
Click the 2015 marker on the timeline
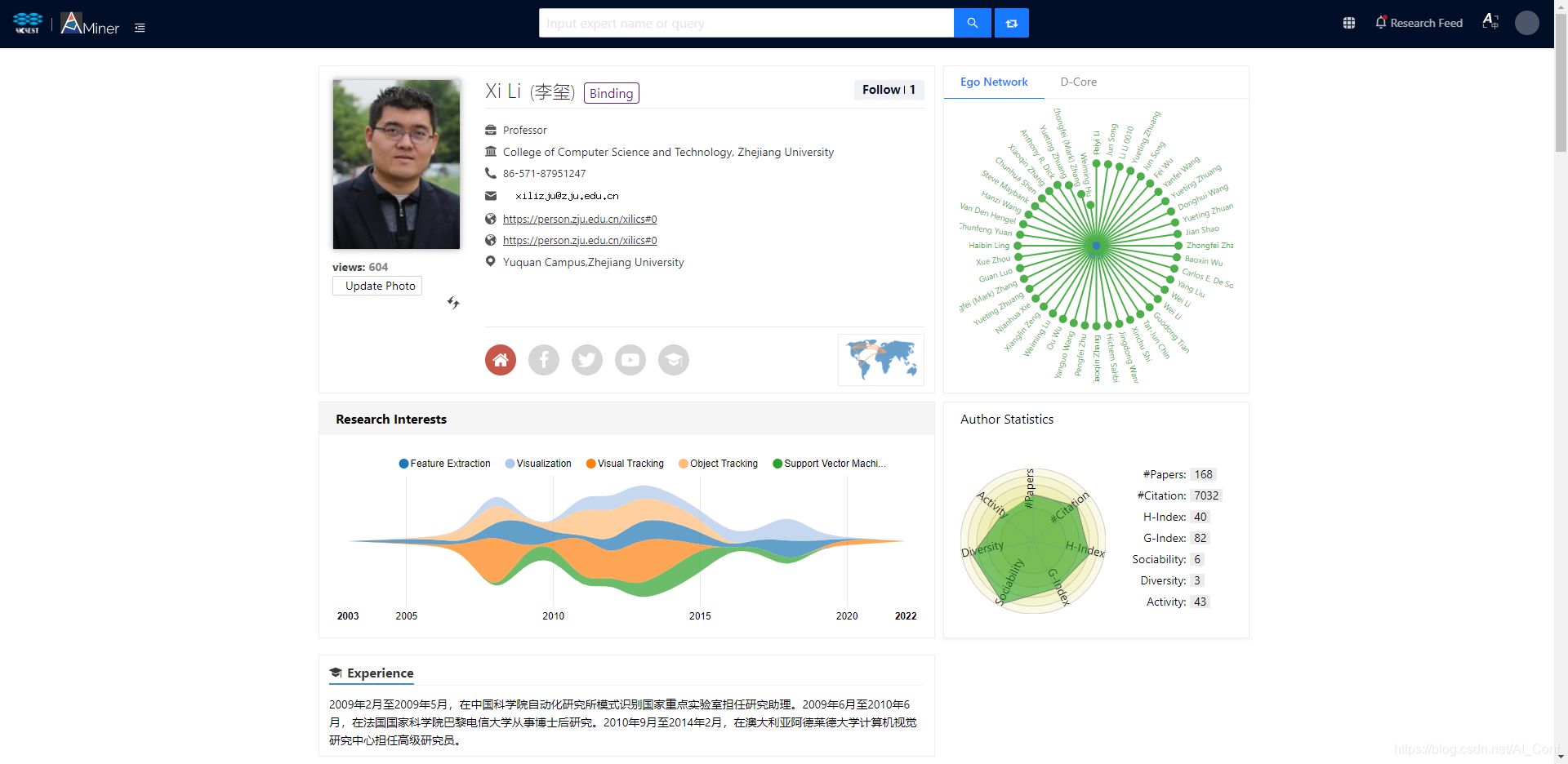(700, 616)
